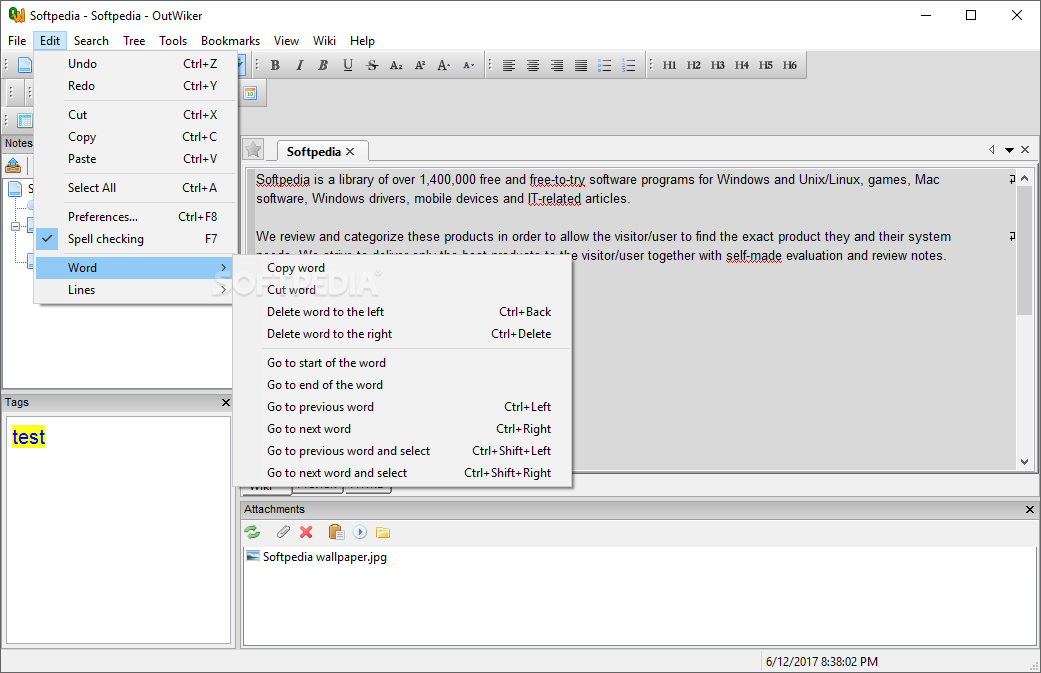Open the View menu
This screenshot has width=1041, height=673.
(286, 40)
